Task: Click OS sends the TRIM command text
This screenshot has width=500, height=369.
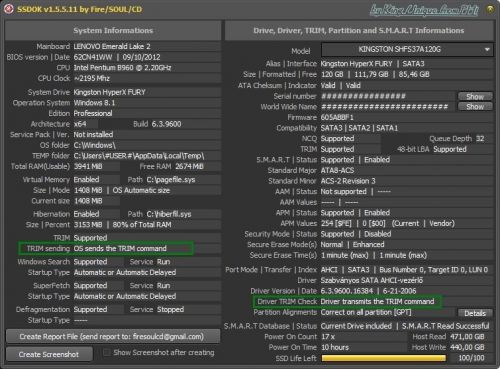Action: pos(120,249)
